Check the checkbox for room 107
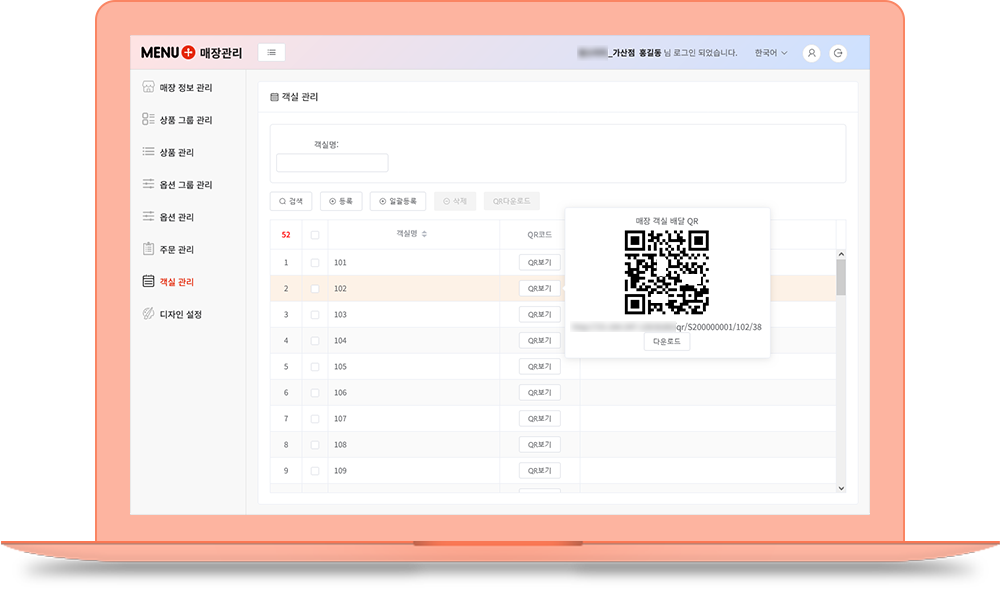Viewport: 1000px width, 589px height. click(x=315, y=419)
